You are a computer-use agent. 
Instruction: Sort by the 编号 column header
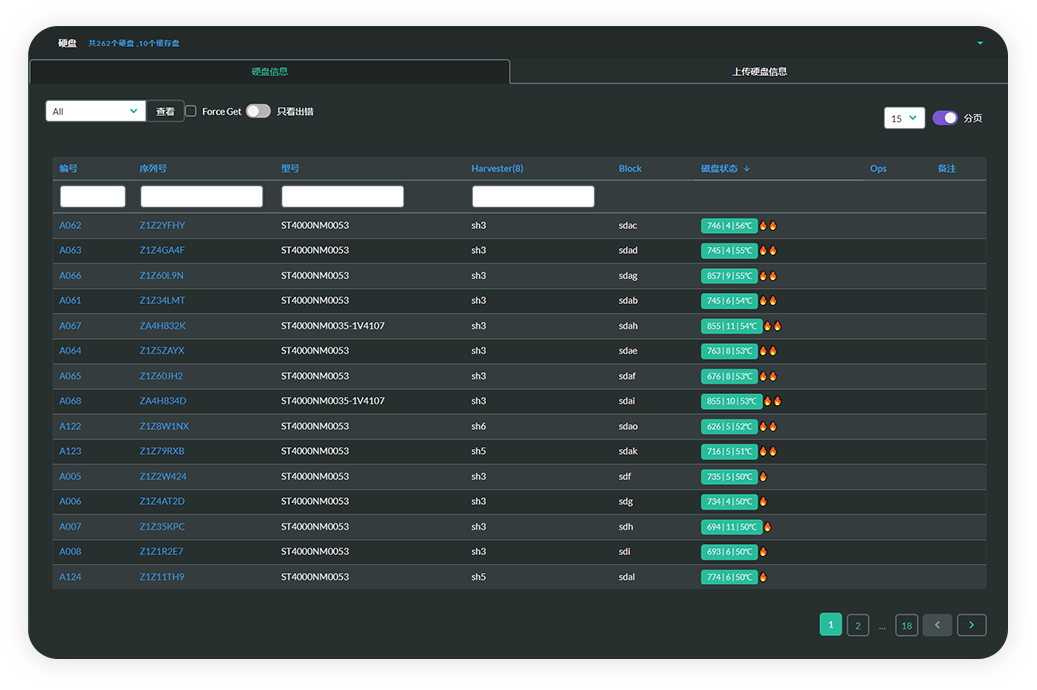[68, 169]
